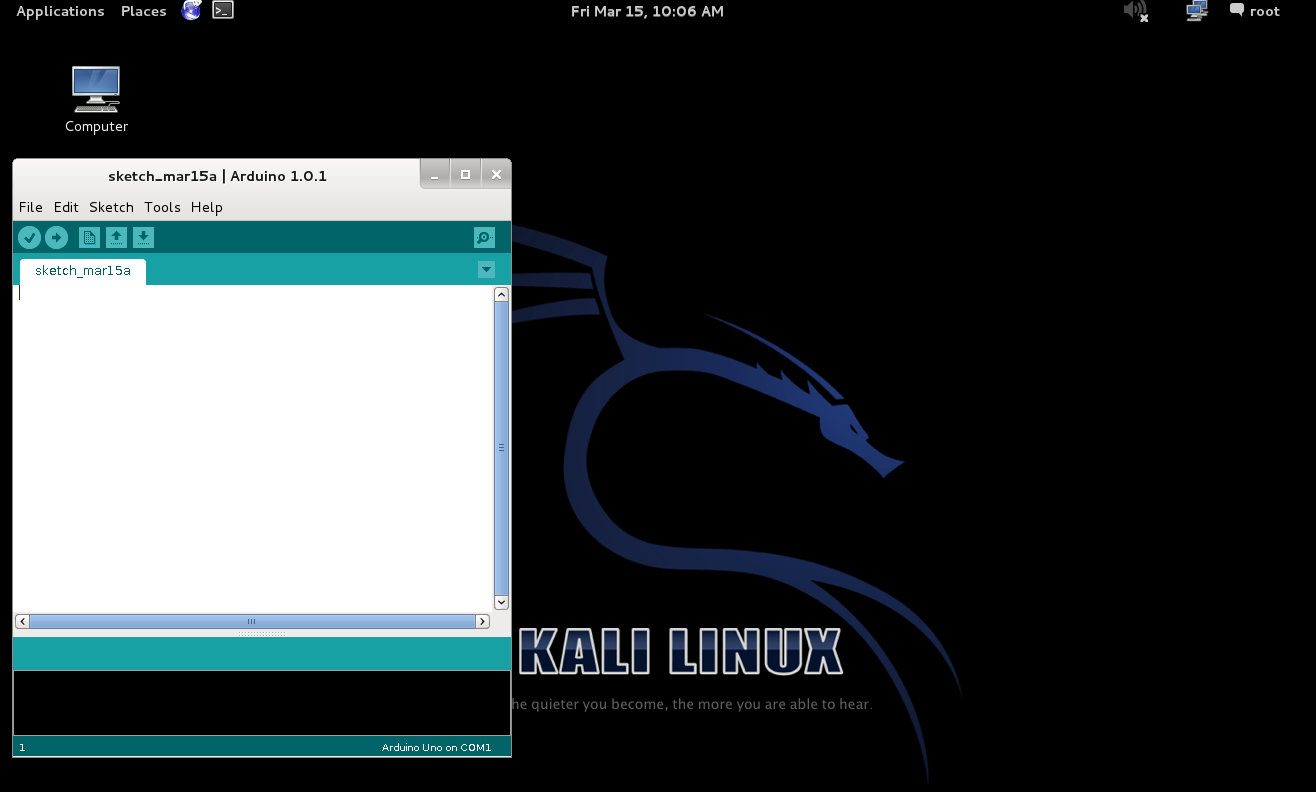
Task: Click the network connection icon
Action: (1196, 11)
